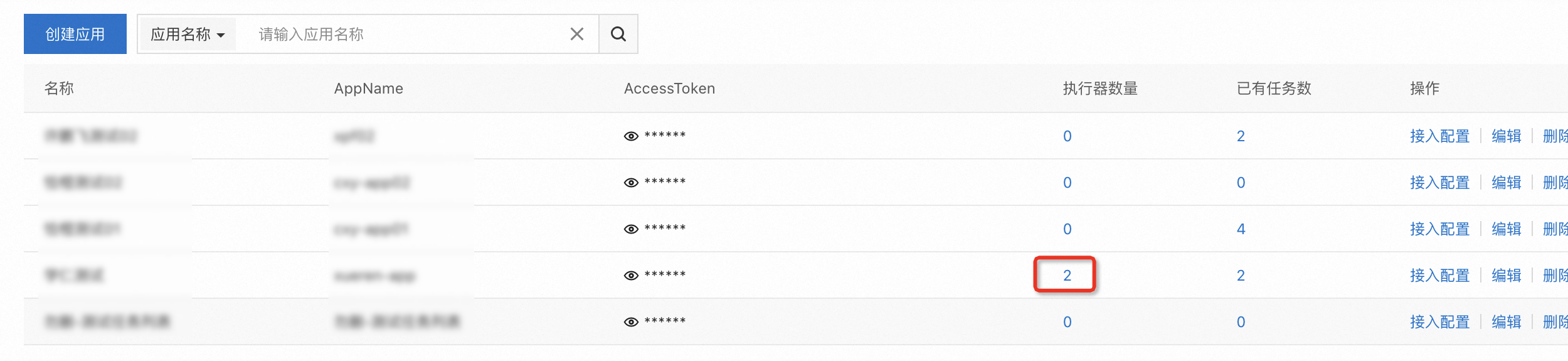Show AccessToken in the second row
Screen dimensions: 1568x361
(x=631, y=183)
